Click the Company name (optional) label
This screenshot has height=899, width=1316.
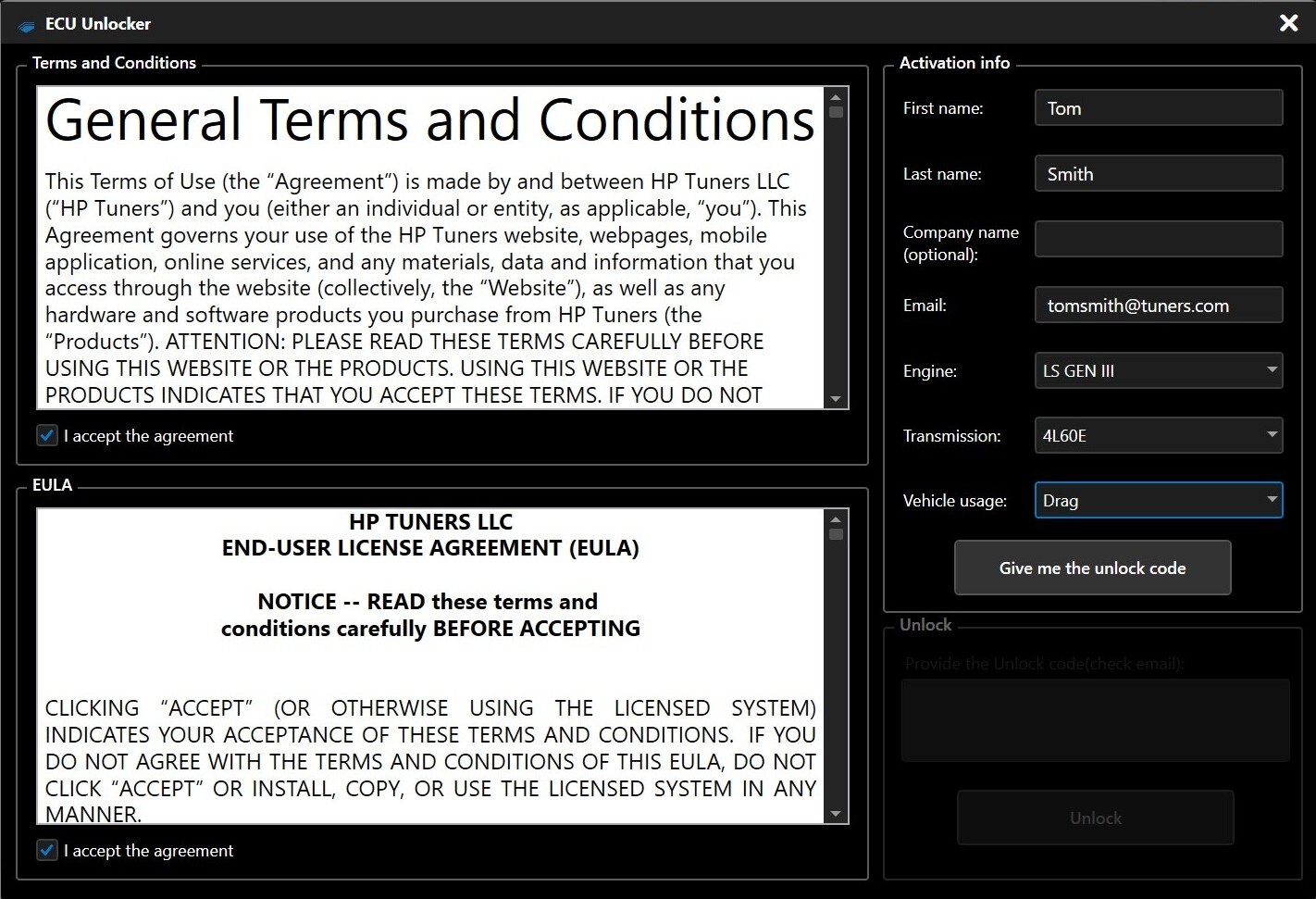pyautogui.click(x=961, y=243)
